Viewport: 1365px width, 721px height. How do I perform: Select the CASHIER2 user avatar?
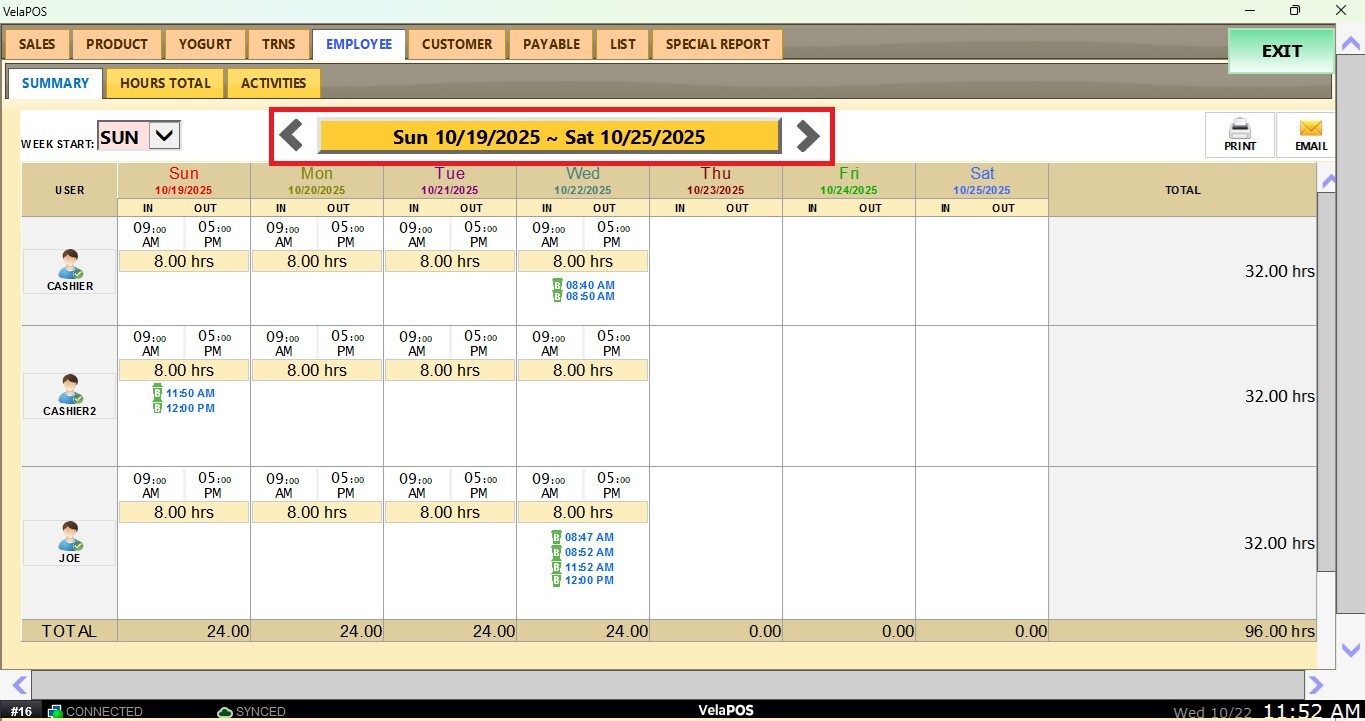click(70, 390)
